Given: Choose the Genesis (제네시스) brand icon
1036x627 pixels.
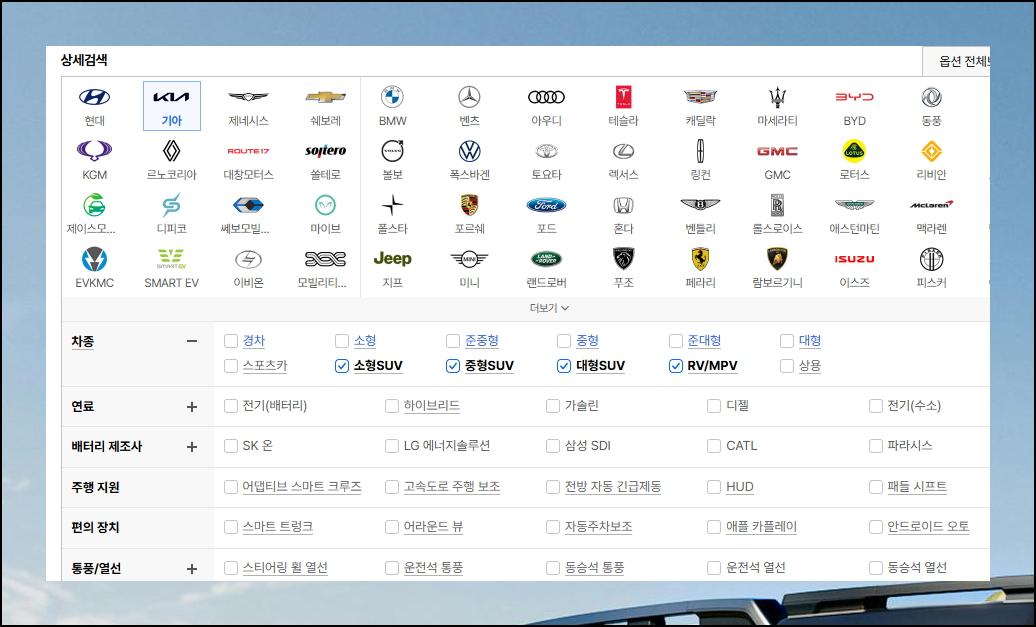Looking at the screenshot, I should (248, 97).
